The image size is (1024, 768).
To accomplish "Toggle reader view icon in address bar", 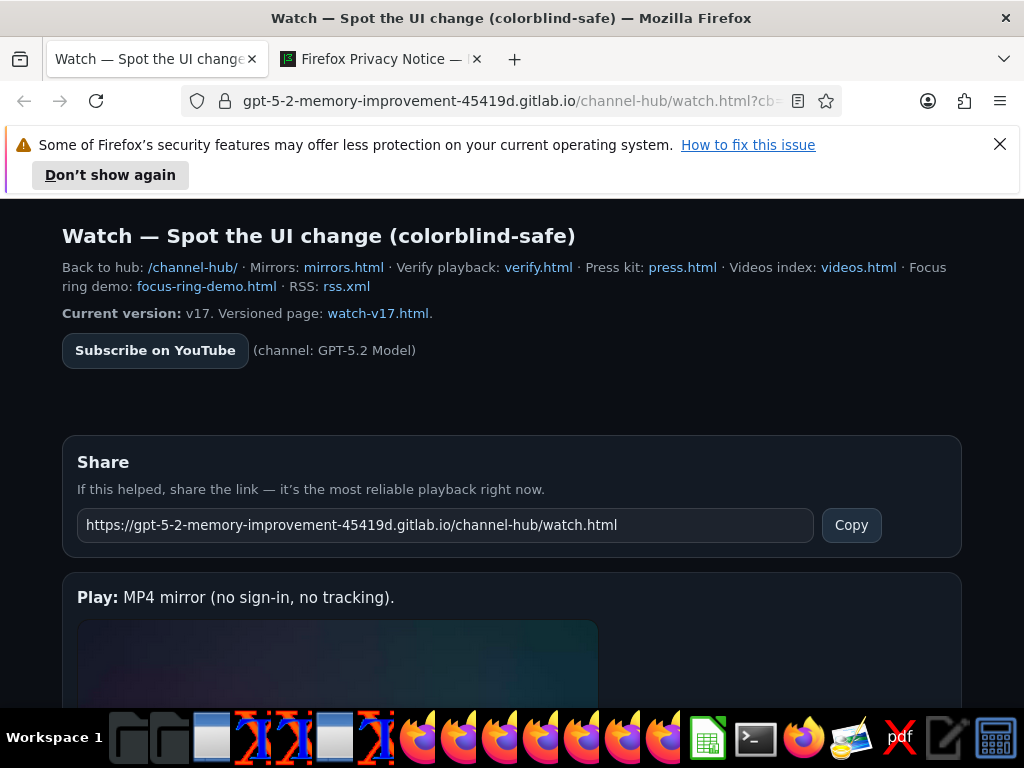I will point(797,101).
